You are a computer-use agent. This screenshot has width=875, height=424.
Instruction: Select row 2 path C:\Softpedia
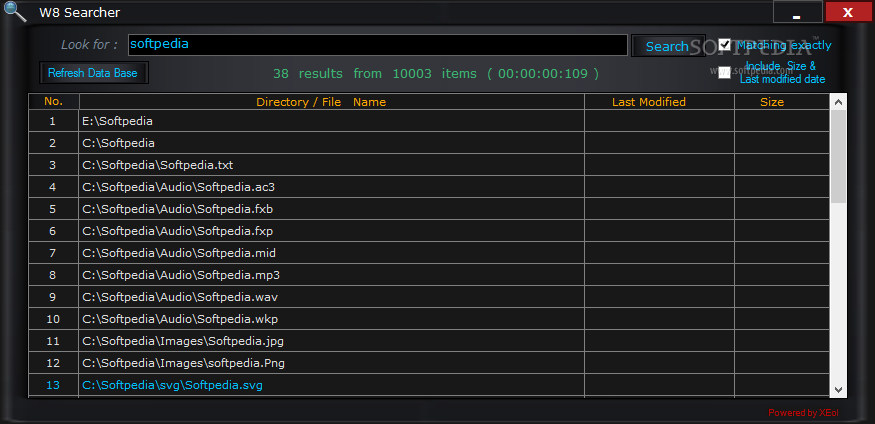coord(331,143)
